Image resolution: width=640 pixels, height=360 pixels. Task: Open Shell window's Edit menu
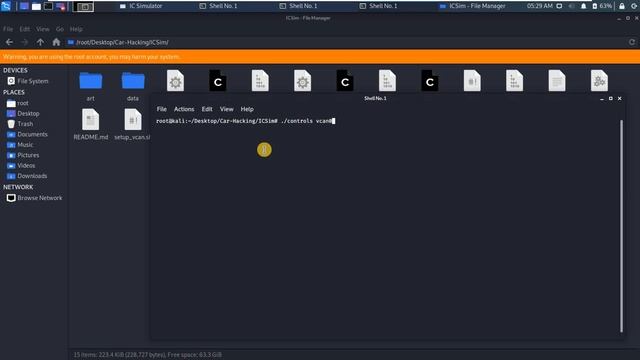(207, 109)
